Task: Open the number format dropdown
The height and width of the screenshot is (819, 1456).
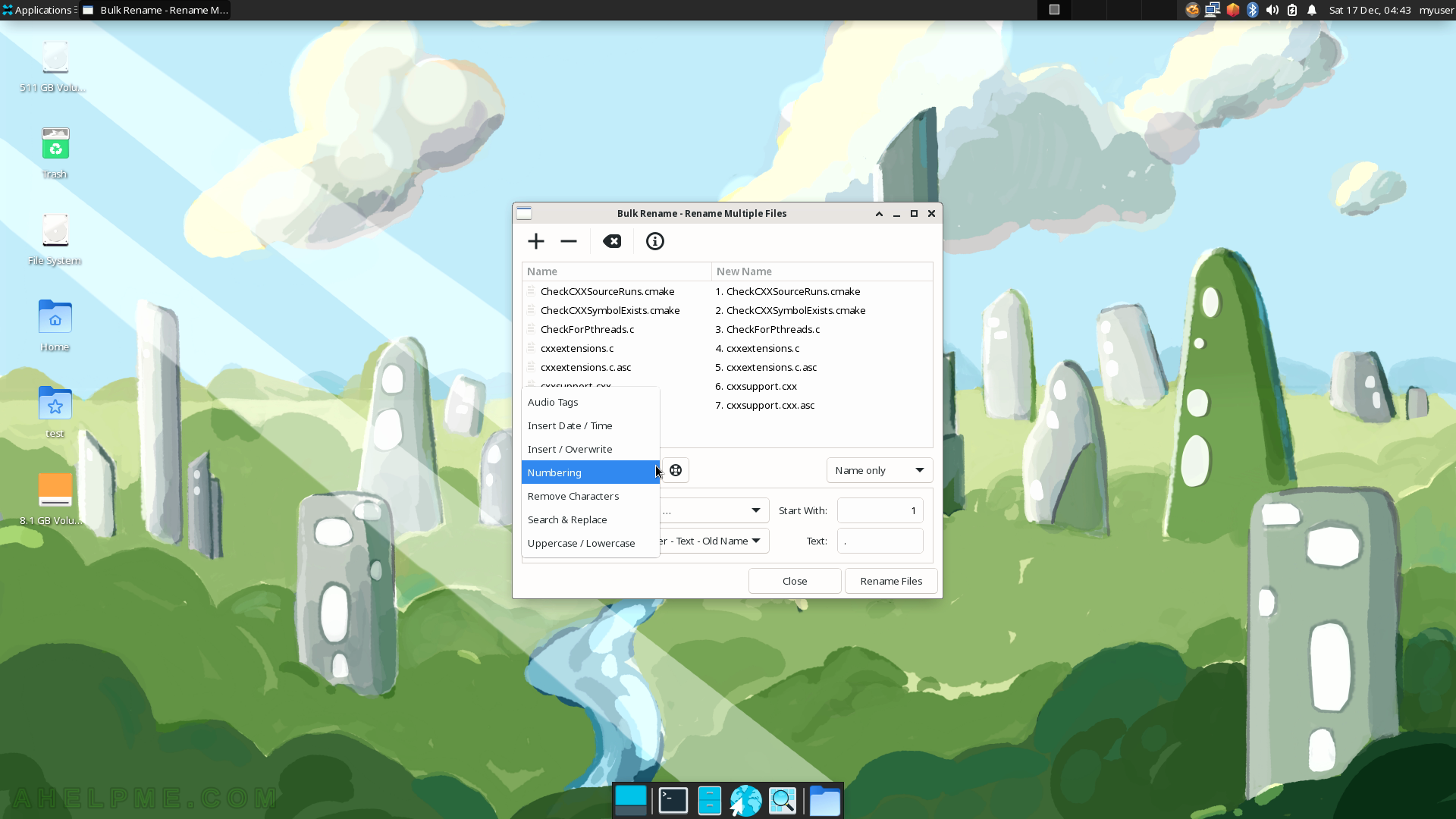Action: click(x=713, y=510)
